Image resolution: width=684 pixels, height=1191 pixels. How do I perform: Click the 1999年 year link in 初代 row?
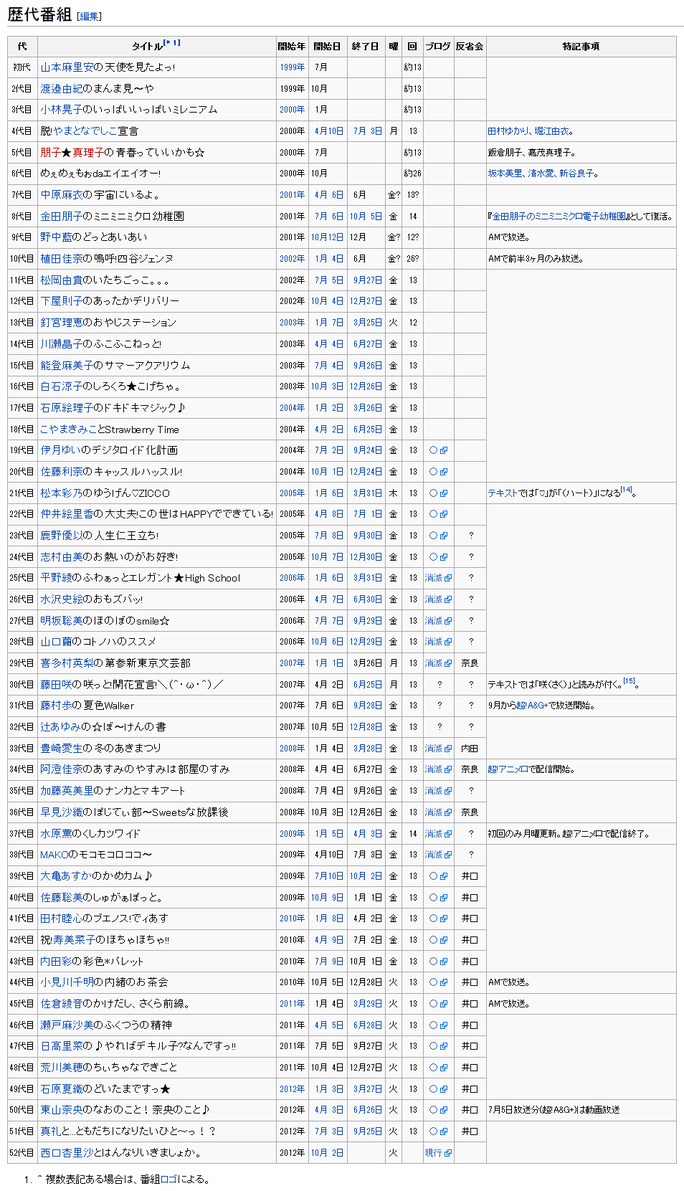click(292, 68)
